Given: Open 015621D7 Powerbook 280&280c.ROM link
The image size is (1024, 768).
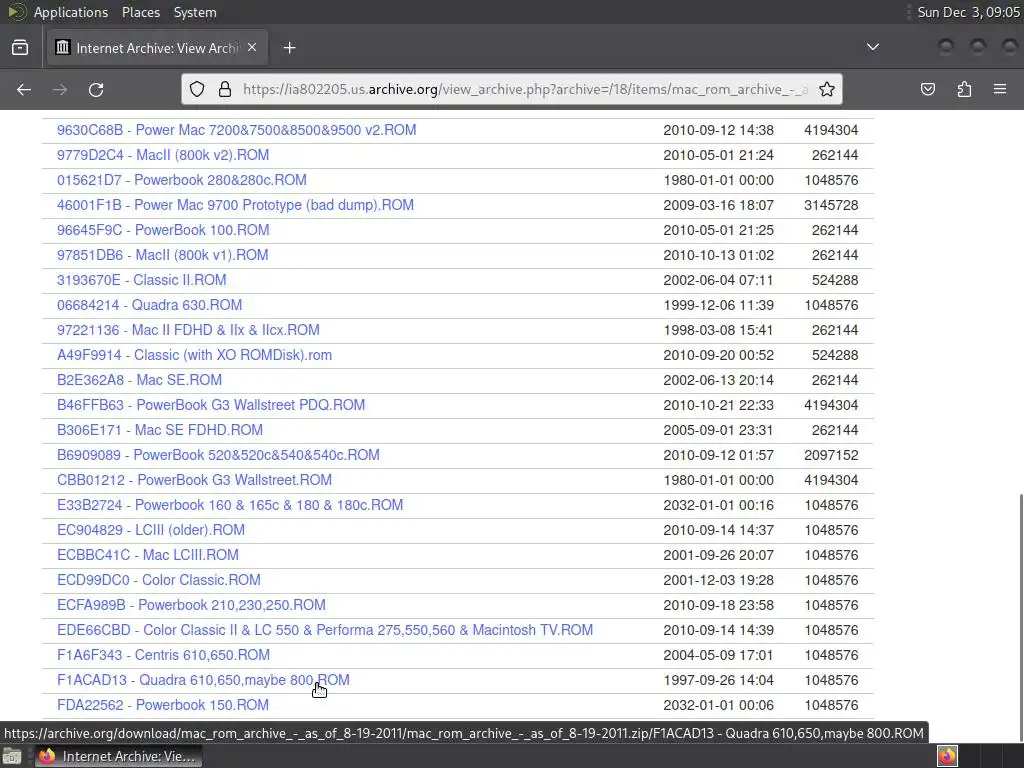Looking at the screenshot, I should click(x=182, y=180).
